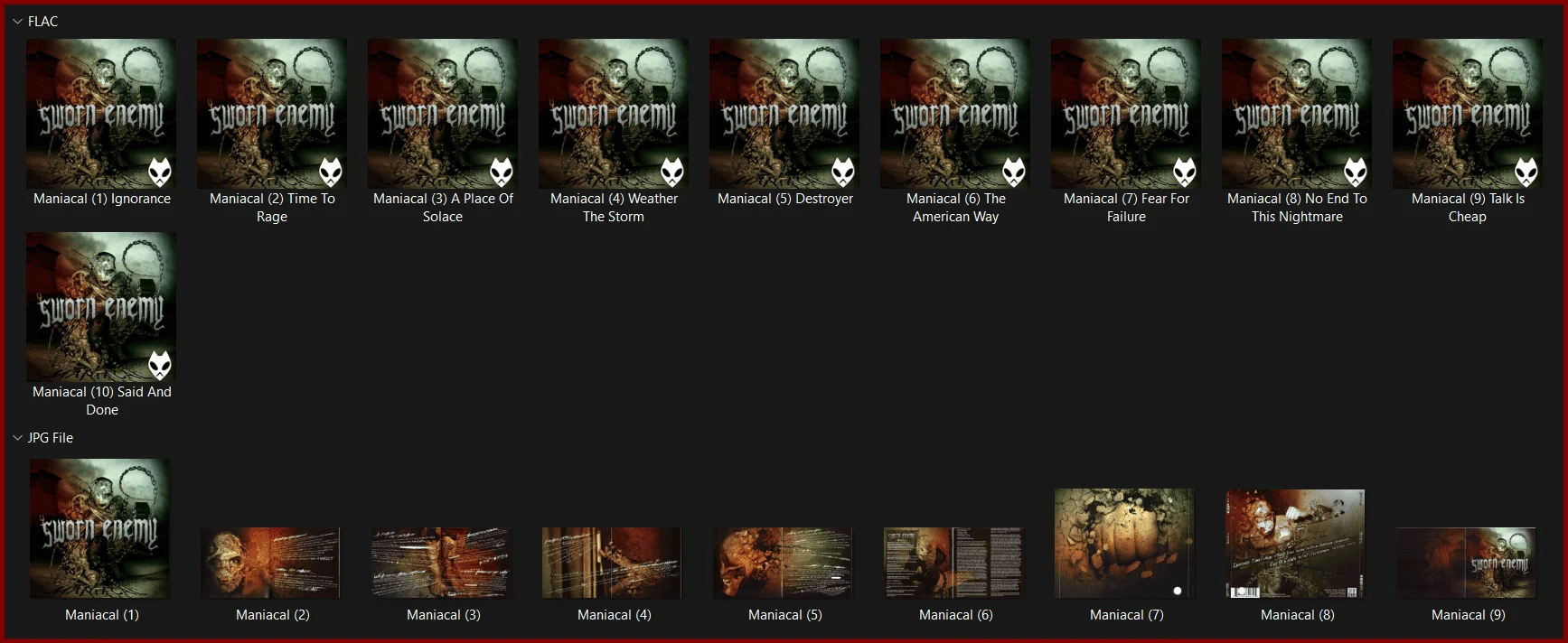Viewport: 1568px width, 643px height.
Task: Click the file name 'Maniacal (1) Ignorance'
Action: (102, 199)
